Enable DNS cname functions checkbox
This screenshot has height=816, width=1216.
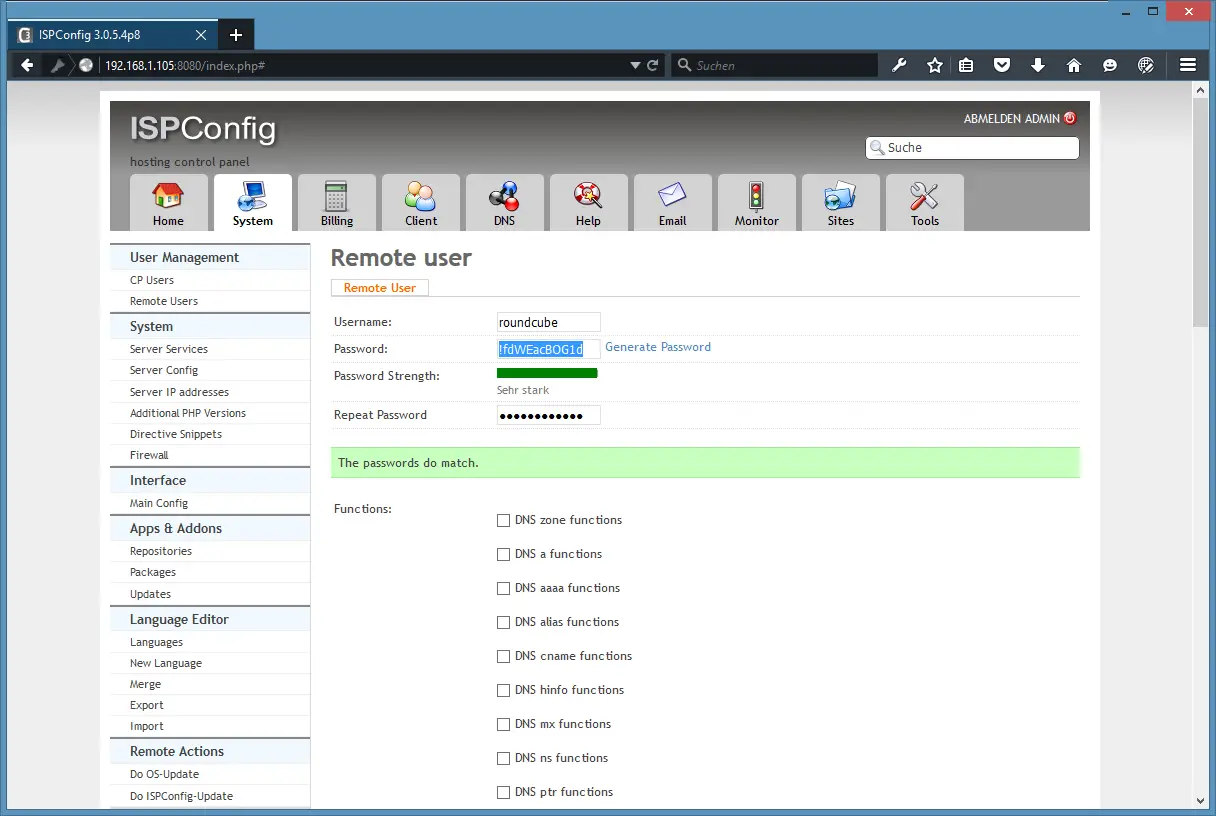pyautogui.click(x=504, y=656)
